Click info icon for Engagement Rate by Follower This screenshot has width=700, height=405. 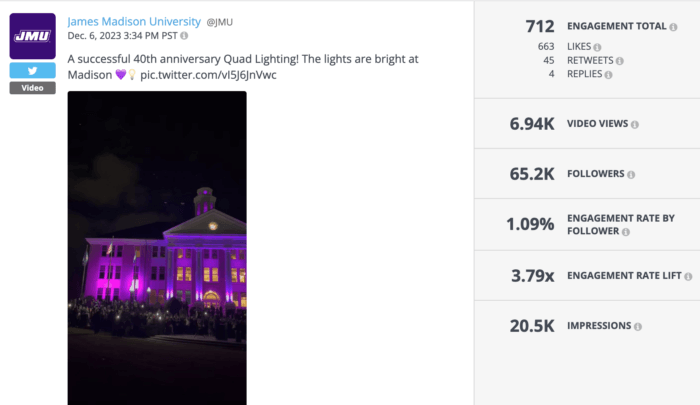[628, 232]
